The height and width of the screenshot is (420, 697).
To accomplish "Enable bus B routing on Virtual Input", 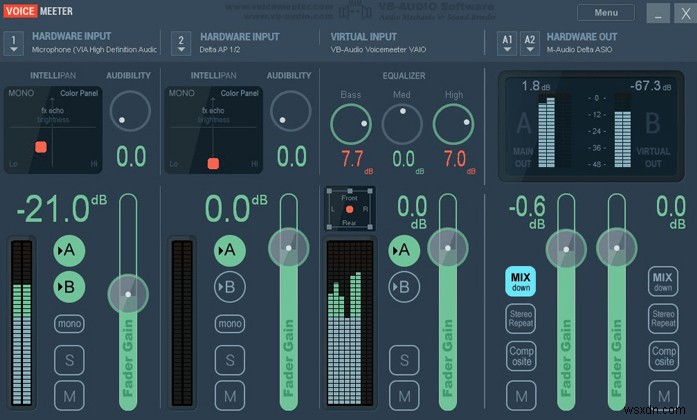I will (404, 287).
